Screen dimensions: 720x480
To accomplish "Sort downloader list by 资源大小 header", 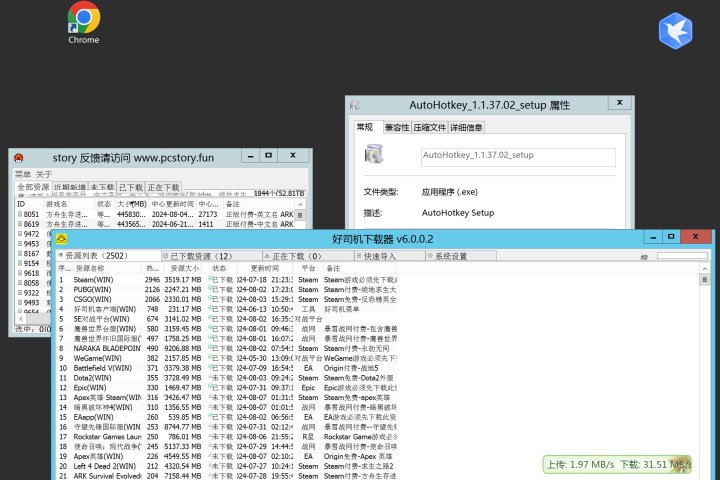I will [185, 268].
